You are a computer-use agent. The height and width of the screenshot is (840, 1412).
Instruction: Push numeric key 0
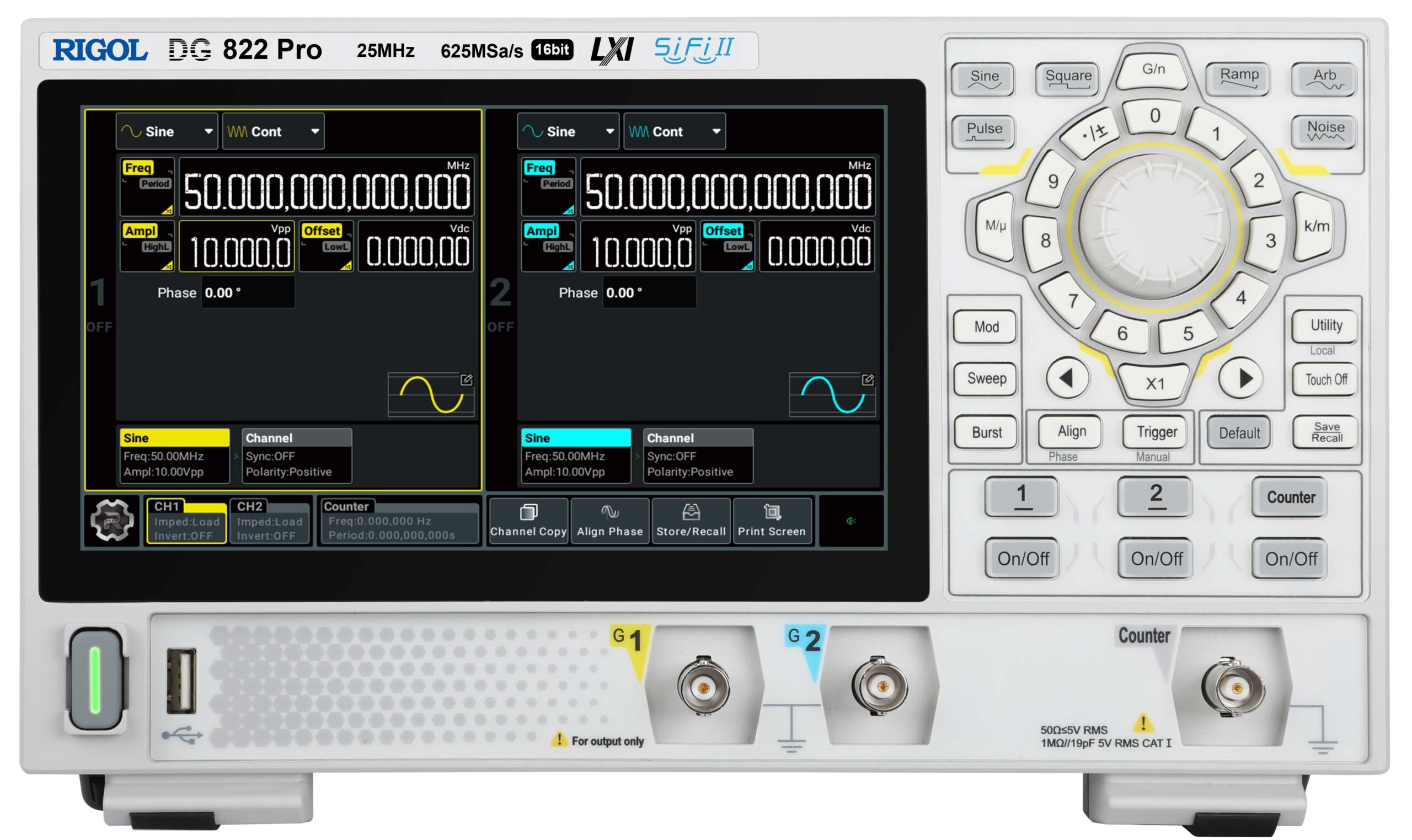point(1154,116)
